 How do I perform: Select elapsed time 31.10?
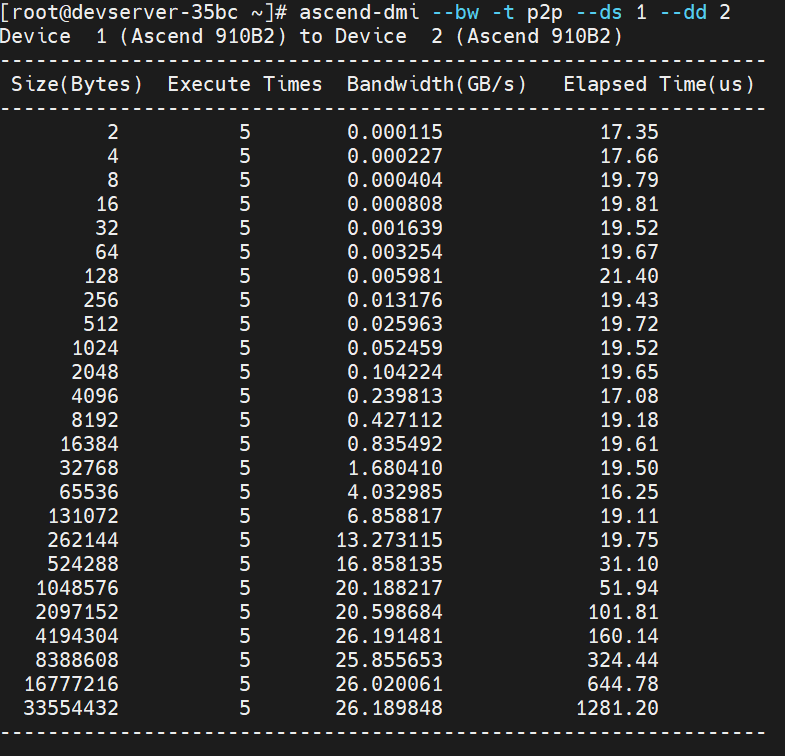(629, 564)
